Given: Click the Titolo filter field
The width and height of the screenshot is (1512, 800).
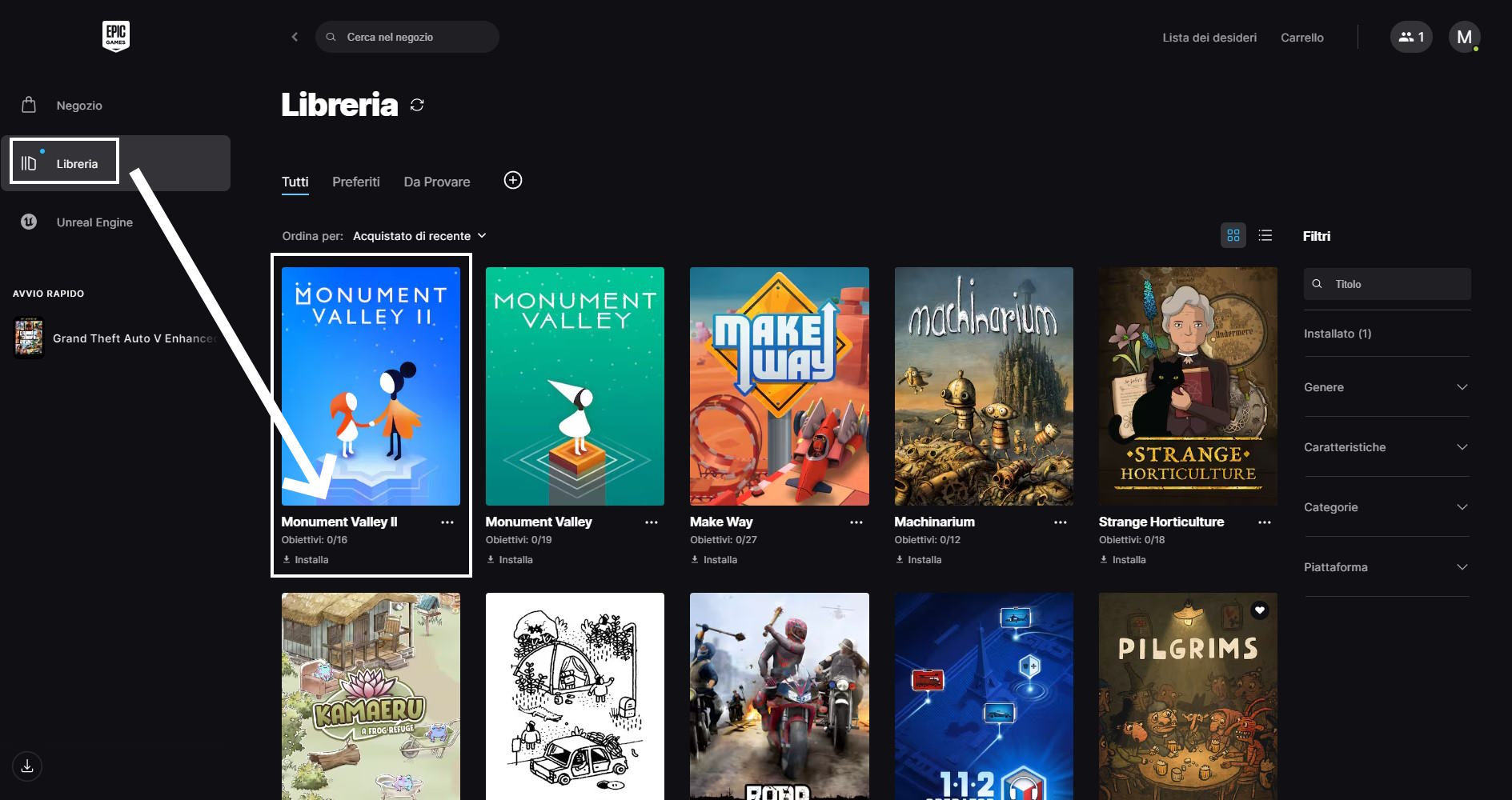Looking at the screenshot, I should [1387, 284].
